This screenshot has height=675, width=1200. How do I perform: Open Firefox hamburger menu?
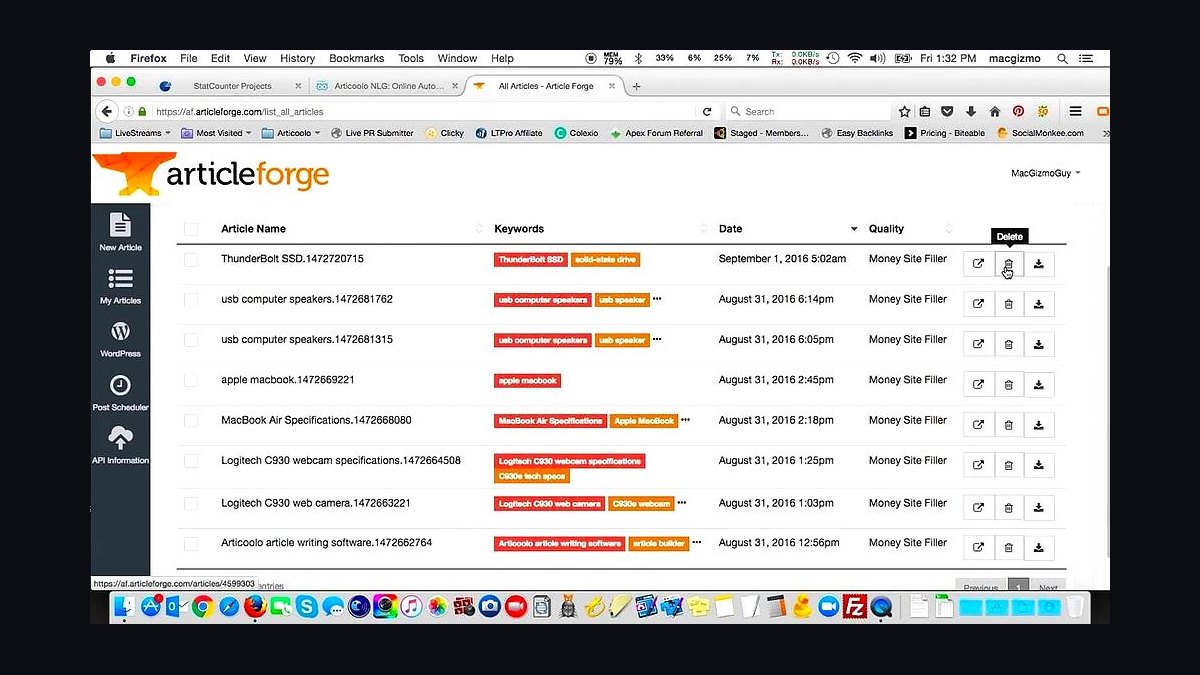1076,112
